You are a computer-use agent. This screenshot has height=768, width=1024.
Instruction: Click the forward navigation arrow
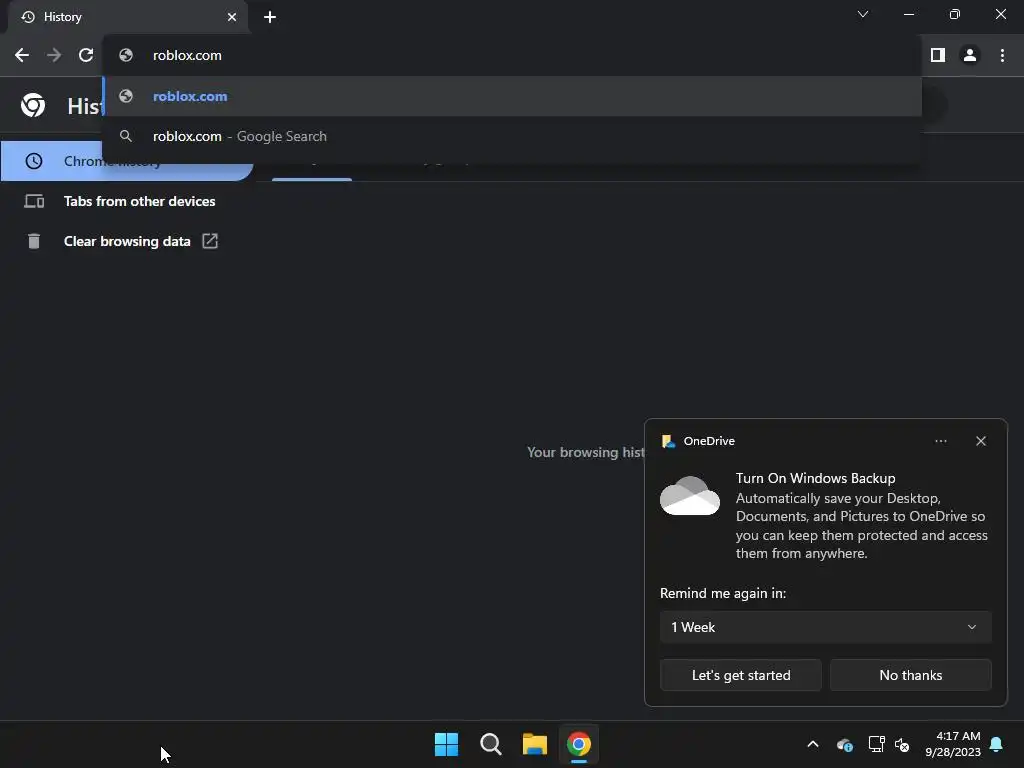point(54,56)
